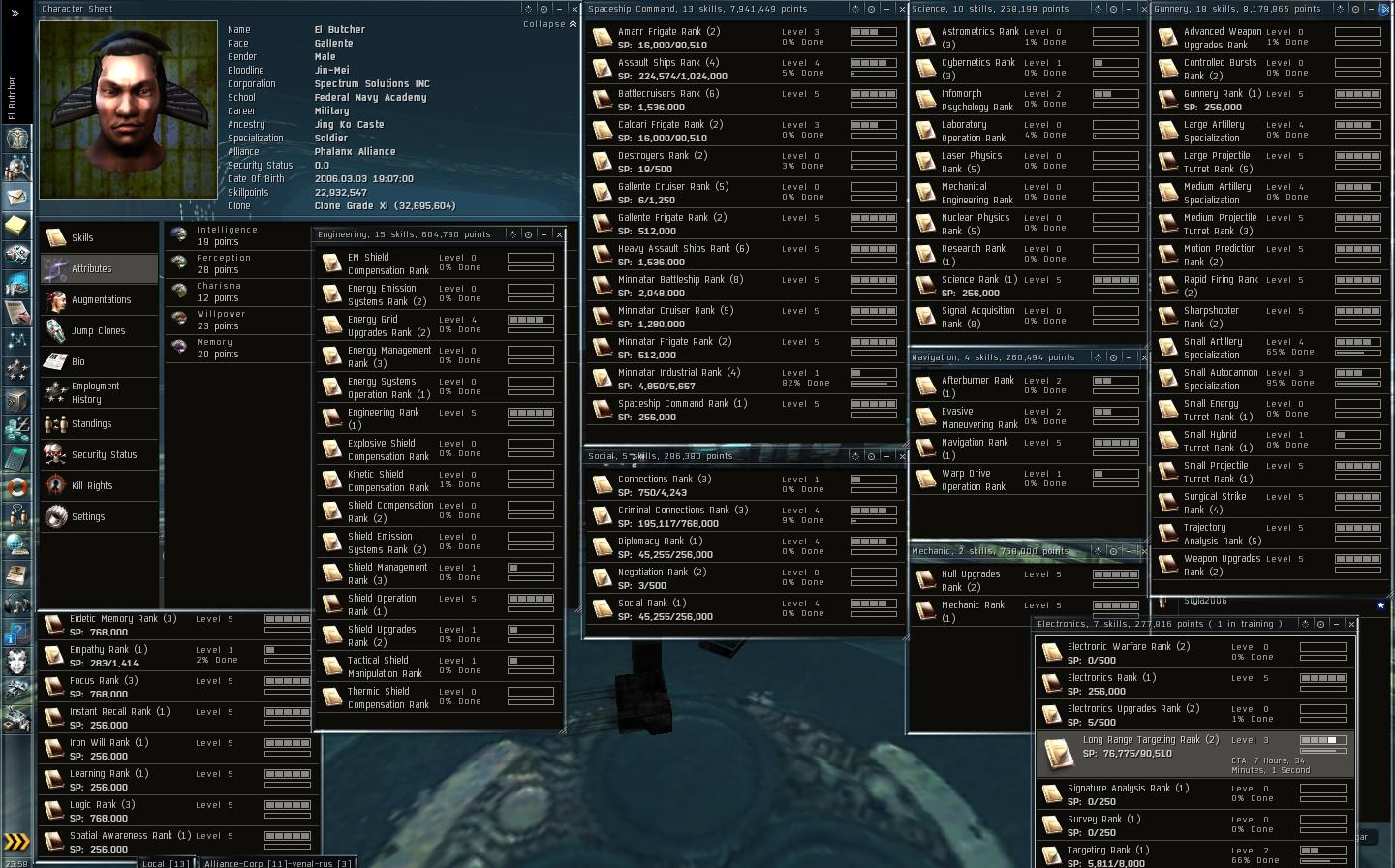Open the Security Status tab
The image size is (1395, 868).
(x=99, y=454)
